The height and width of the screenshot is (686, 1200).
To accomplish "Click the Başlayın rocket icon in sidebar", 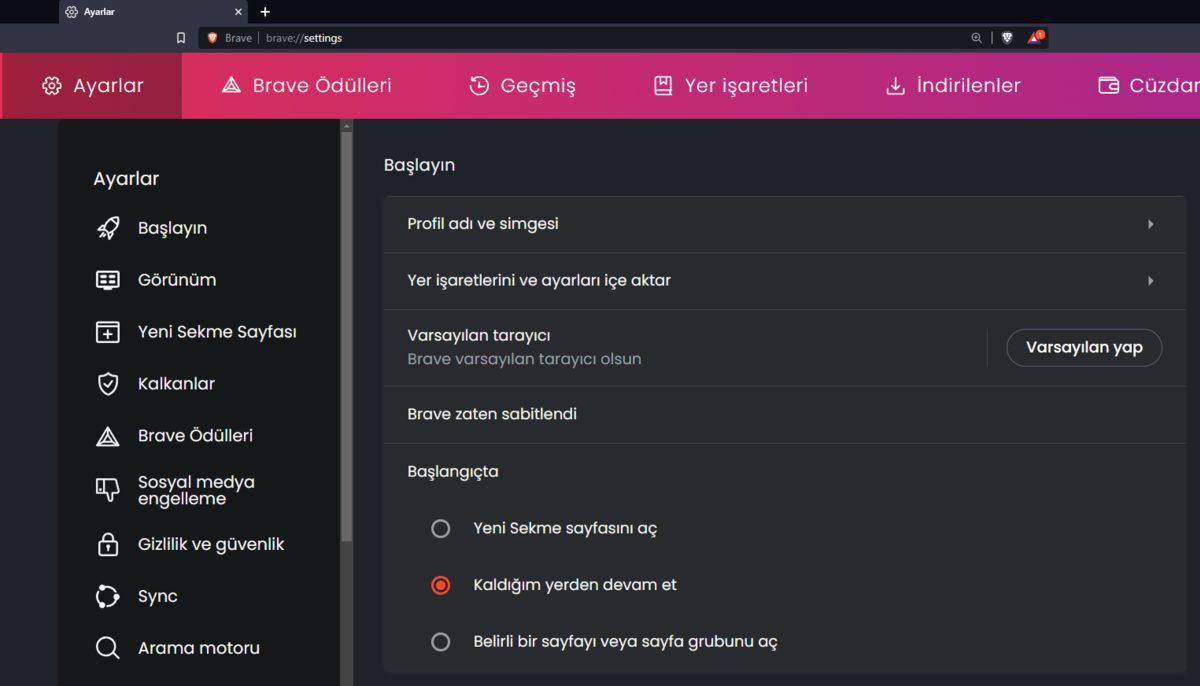I will (x=108, y=228).
